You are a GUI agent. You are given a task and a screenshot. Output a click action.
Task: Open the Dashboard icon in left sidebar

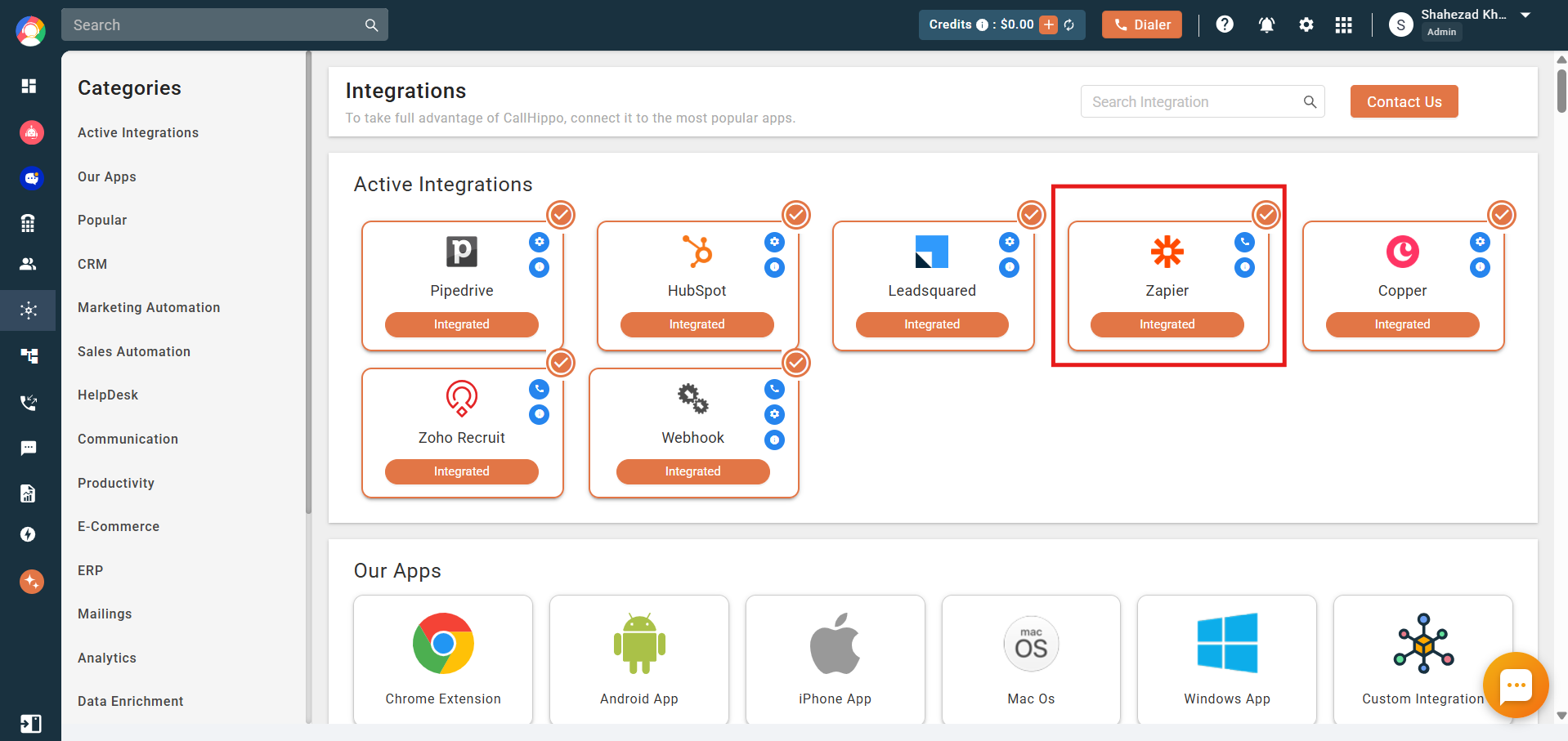[29, 86]
